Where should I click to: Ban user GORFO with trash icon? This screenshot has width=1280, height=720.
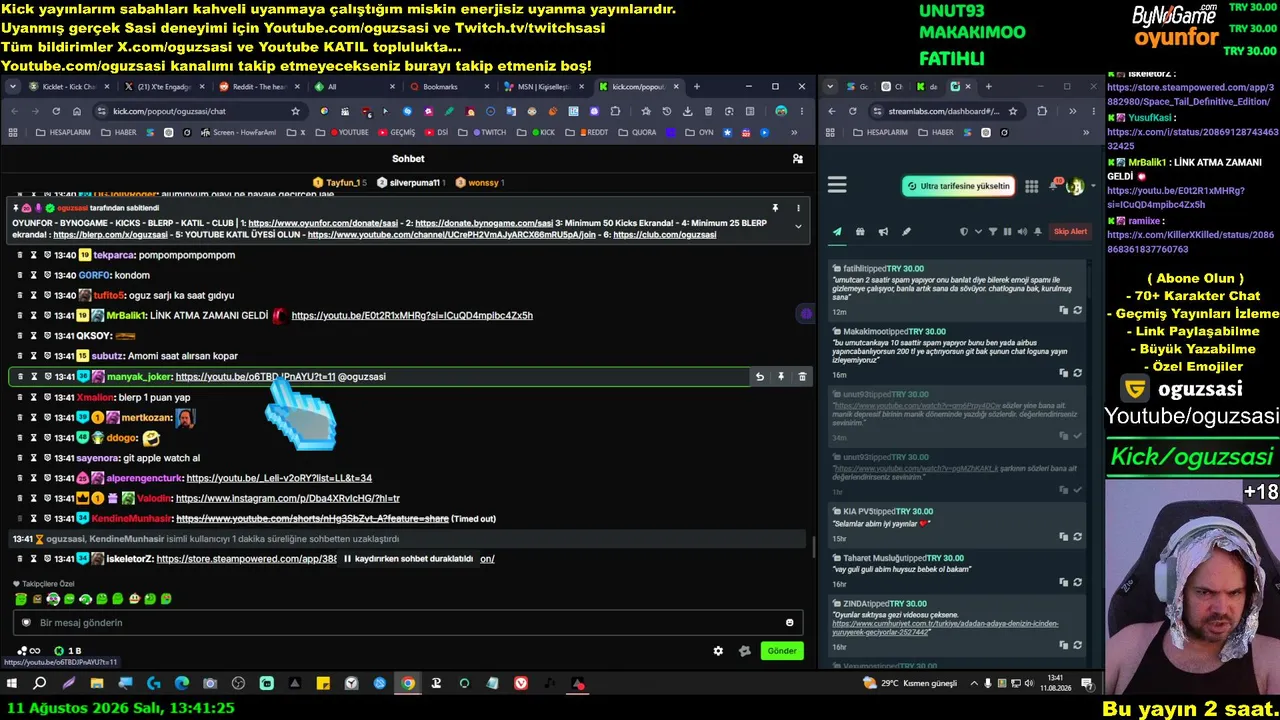coord(20,275)
